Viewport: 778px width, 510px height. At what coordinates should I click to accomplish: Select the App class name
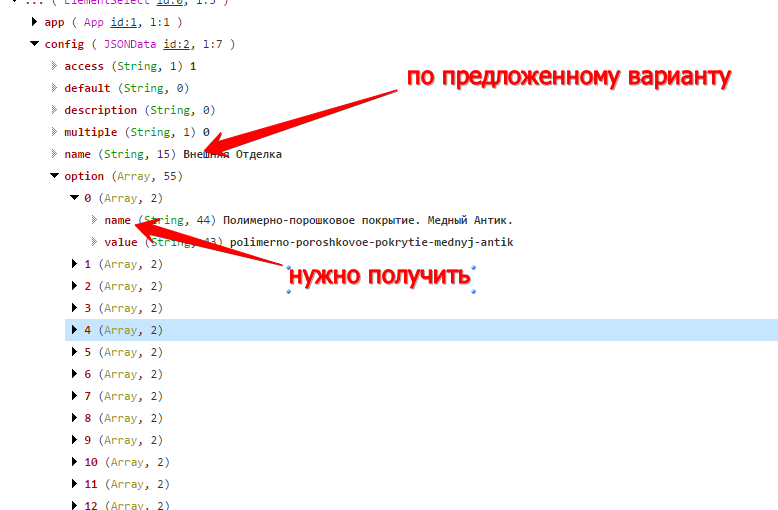pyautogui.click(x=94, y=22)
